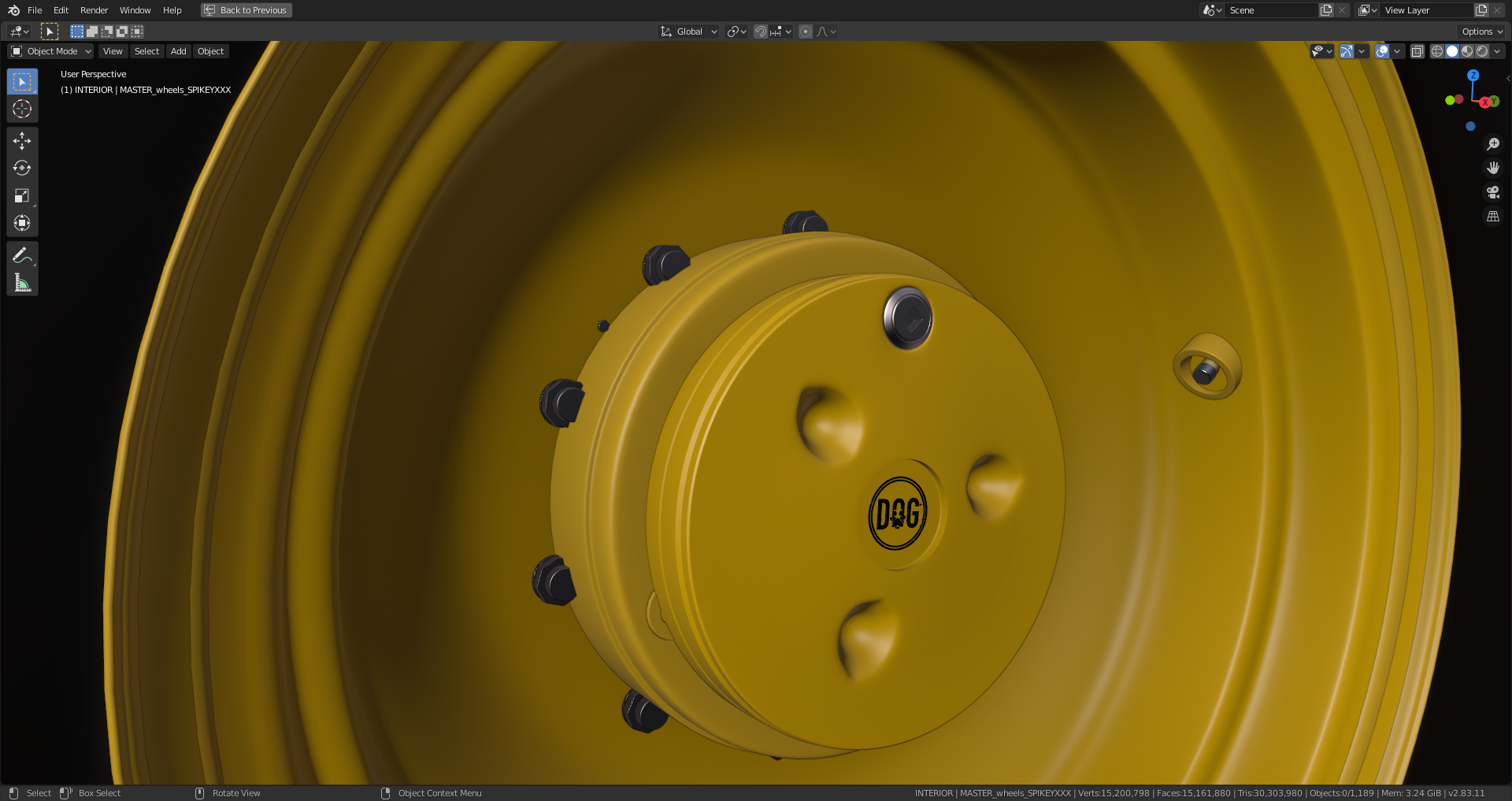Screen dimensions: 1512x801
Task: Set selection mode to new selection
Action: coord(77,32)
